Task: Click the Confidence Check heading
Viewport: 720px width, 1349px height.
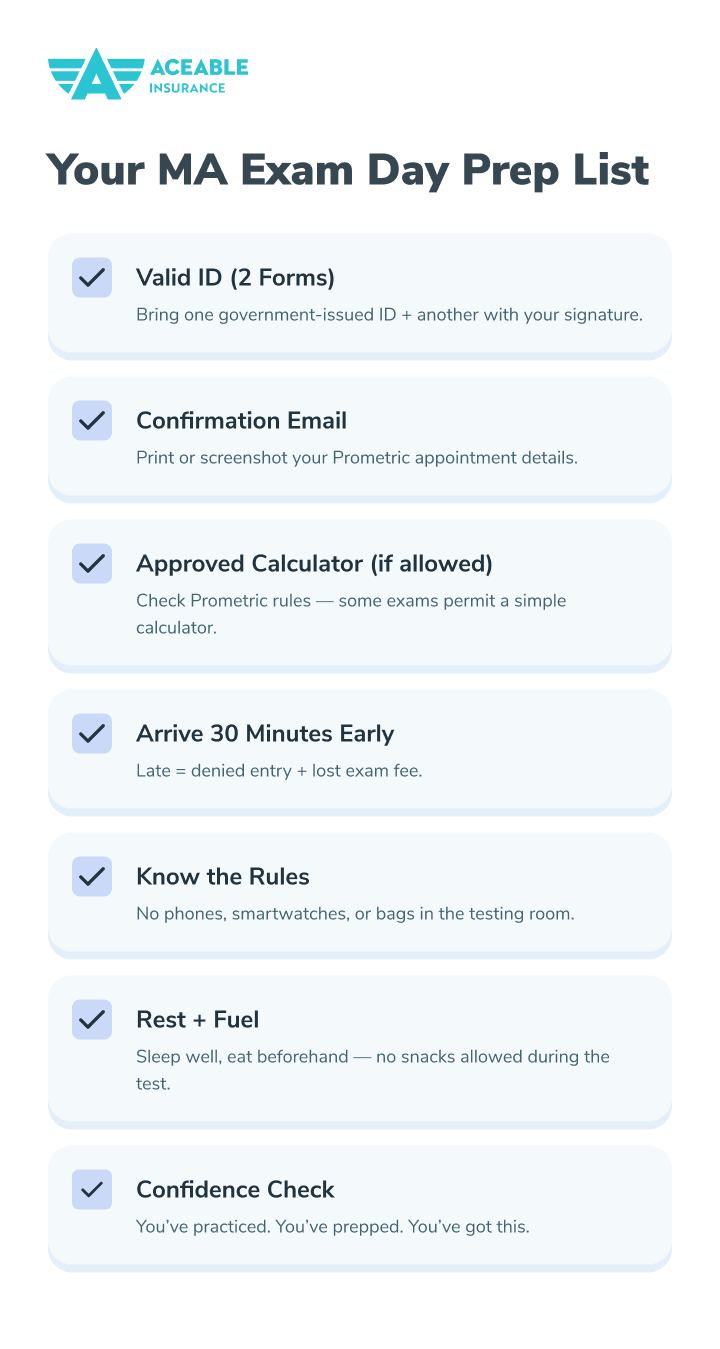Action: tap(235, 1189)
